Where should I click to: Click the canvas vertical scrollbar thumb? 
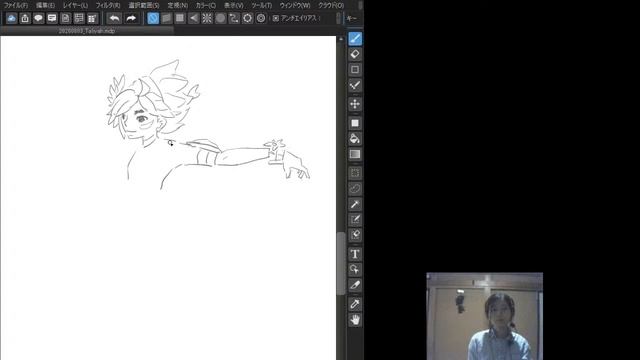pos(340,263)
